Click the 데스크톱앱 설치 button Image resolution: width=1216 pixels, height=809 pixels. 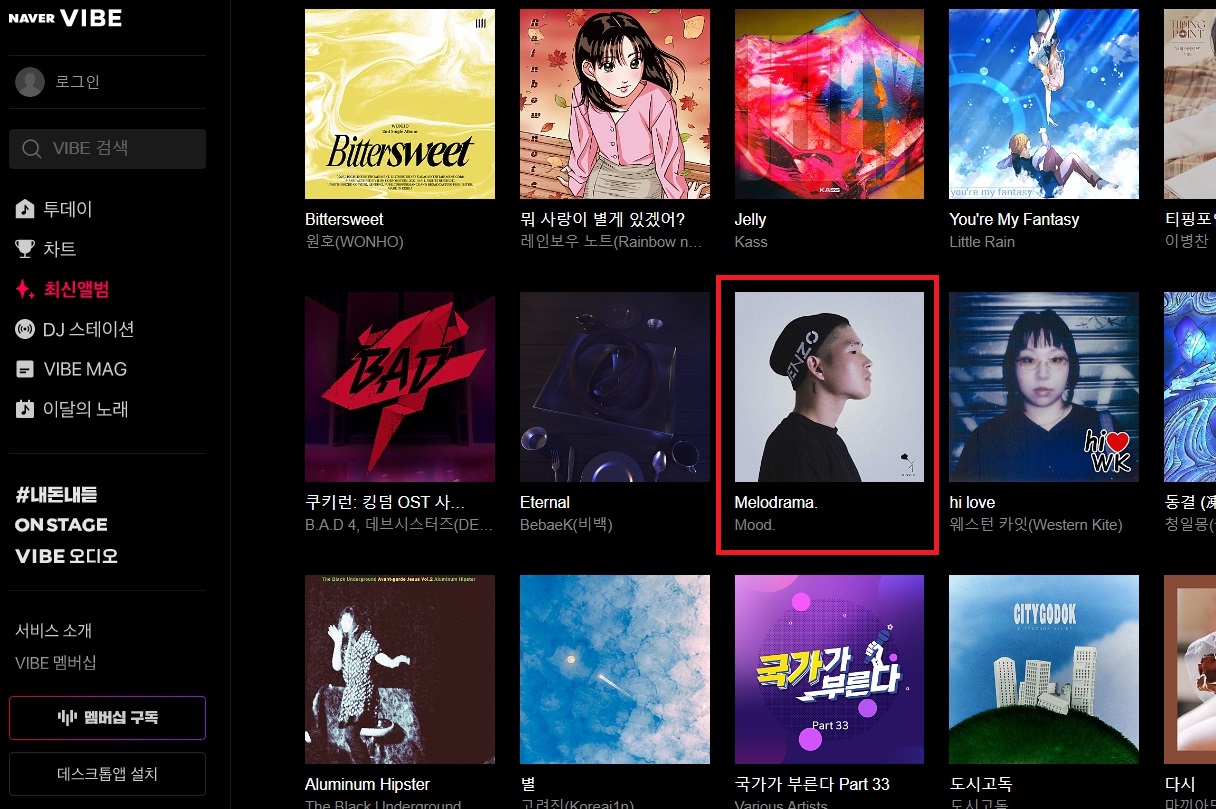coord(107,774)
